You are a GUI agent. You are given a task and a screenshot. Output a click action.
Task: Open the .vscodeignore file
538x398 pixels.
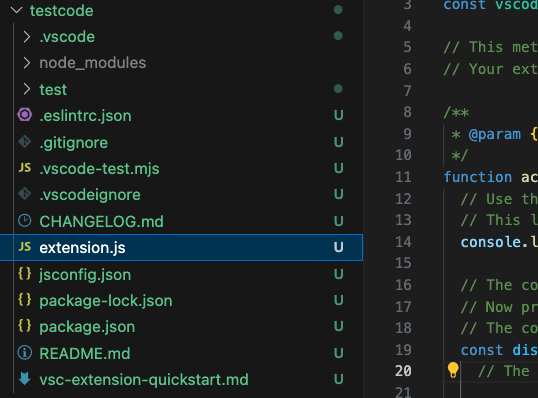(90, 195)
